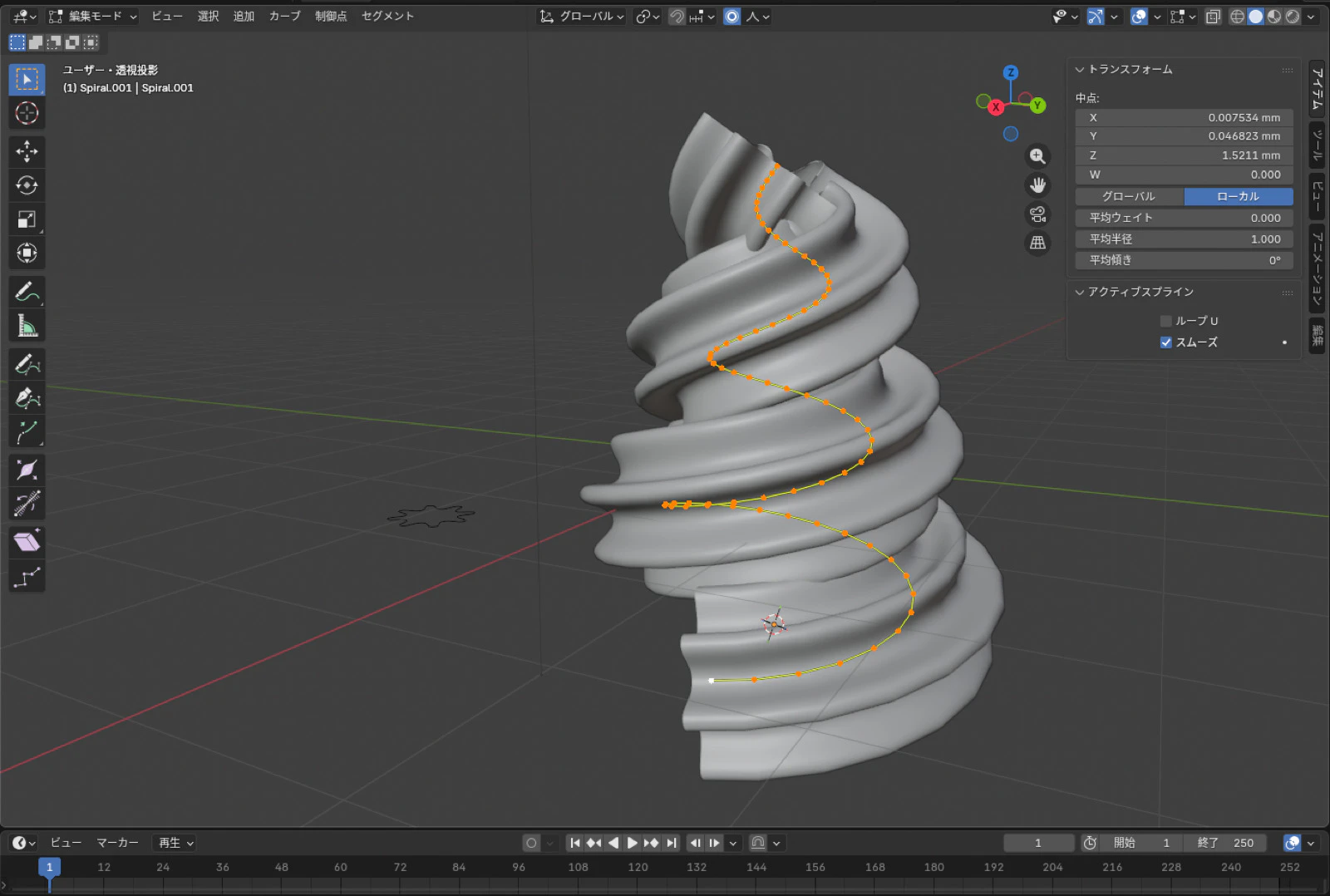1330x896 pixels.
Task: Select the Rotate tool
Action: click(27, 185)
